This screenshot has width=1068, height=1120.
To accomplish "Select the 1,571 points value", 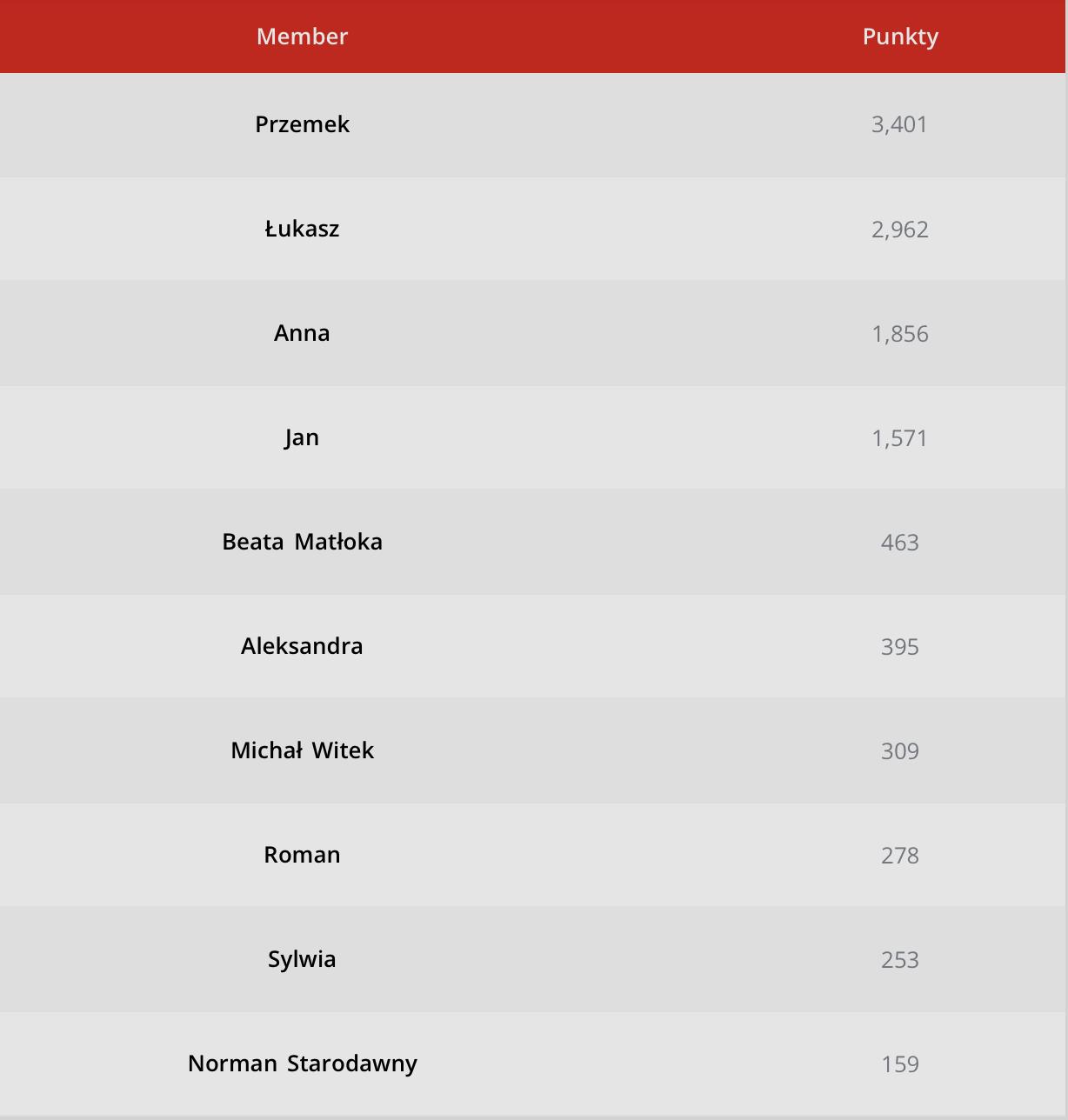I will coord(899,438).
